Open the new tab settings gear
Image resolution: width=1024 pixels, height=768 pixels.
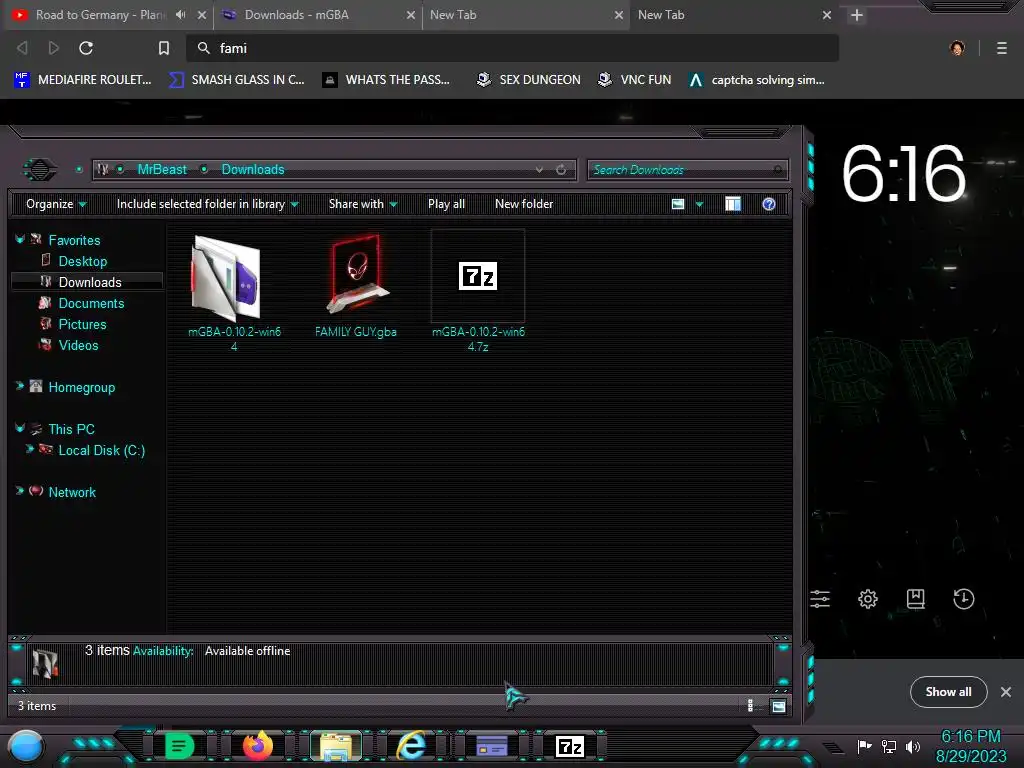(x=868, y=599)
